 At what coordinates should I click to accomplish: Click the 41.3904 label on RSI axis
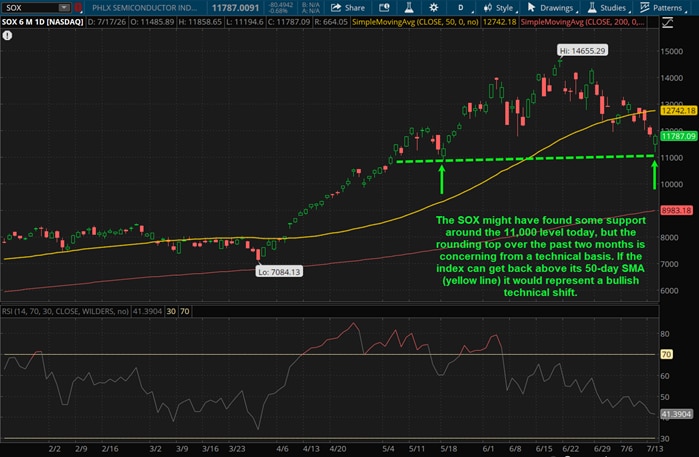(x=676, y=414)
